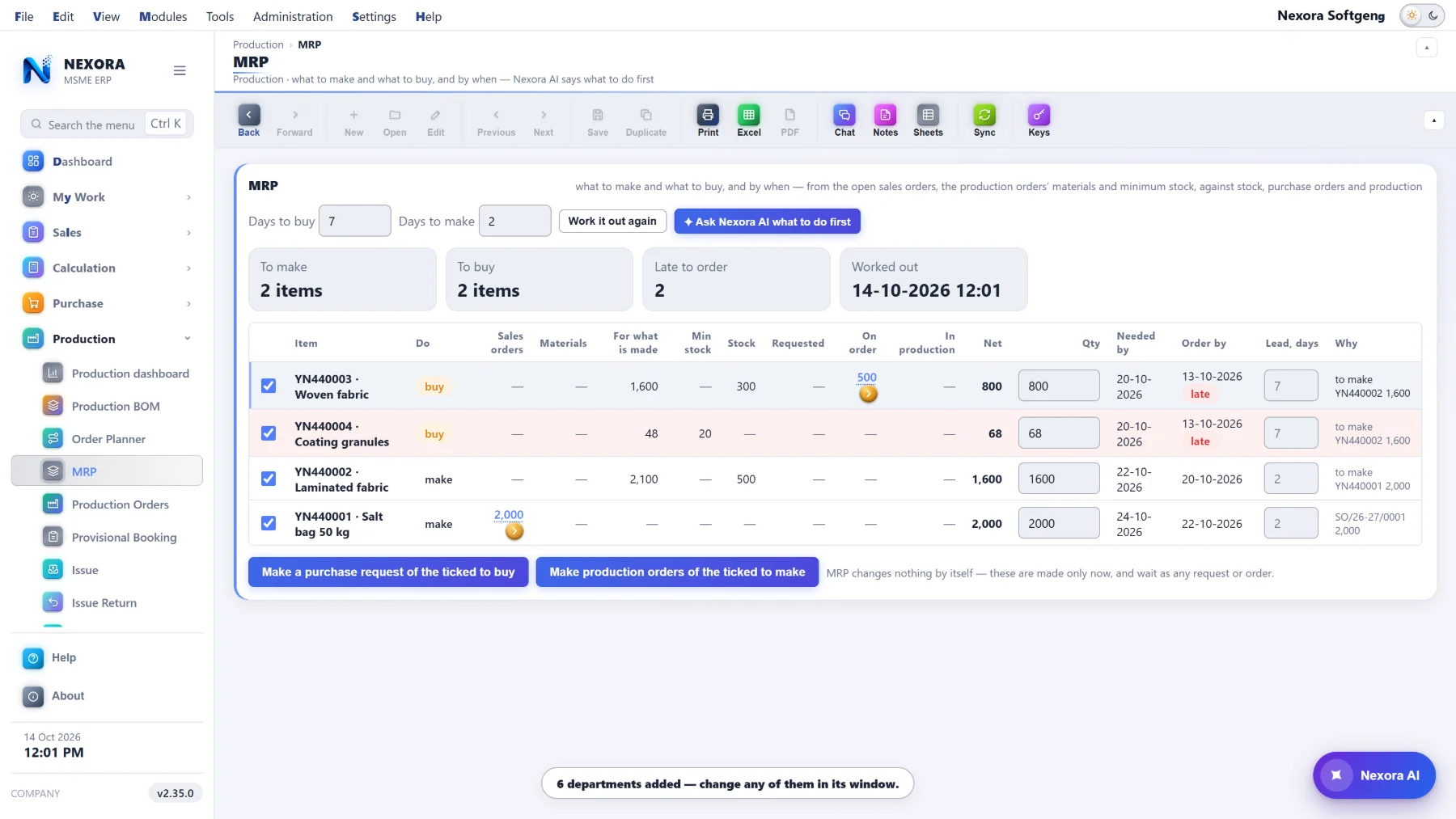Open the Tools menu

(219, 16)
